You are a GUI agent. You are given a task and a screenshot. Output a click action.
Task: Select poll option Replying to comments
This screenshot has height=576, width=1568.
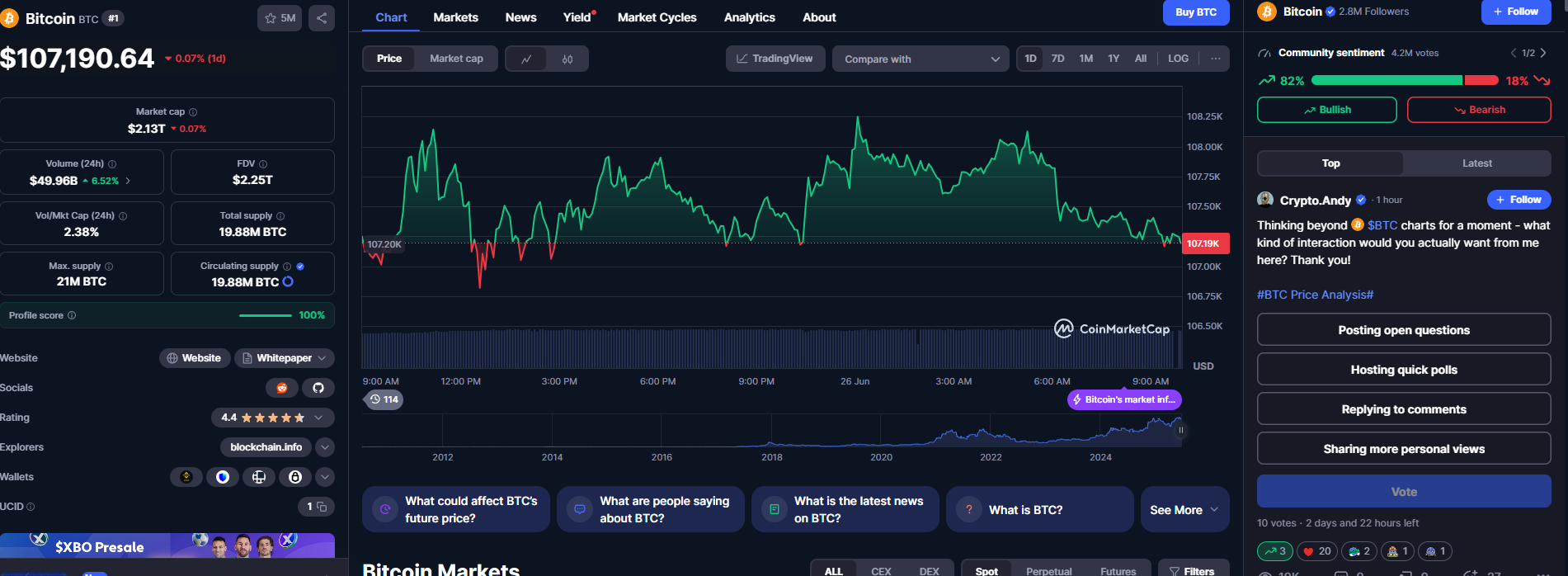coord(1404,409)
